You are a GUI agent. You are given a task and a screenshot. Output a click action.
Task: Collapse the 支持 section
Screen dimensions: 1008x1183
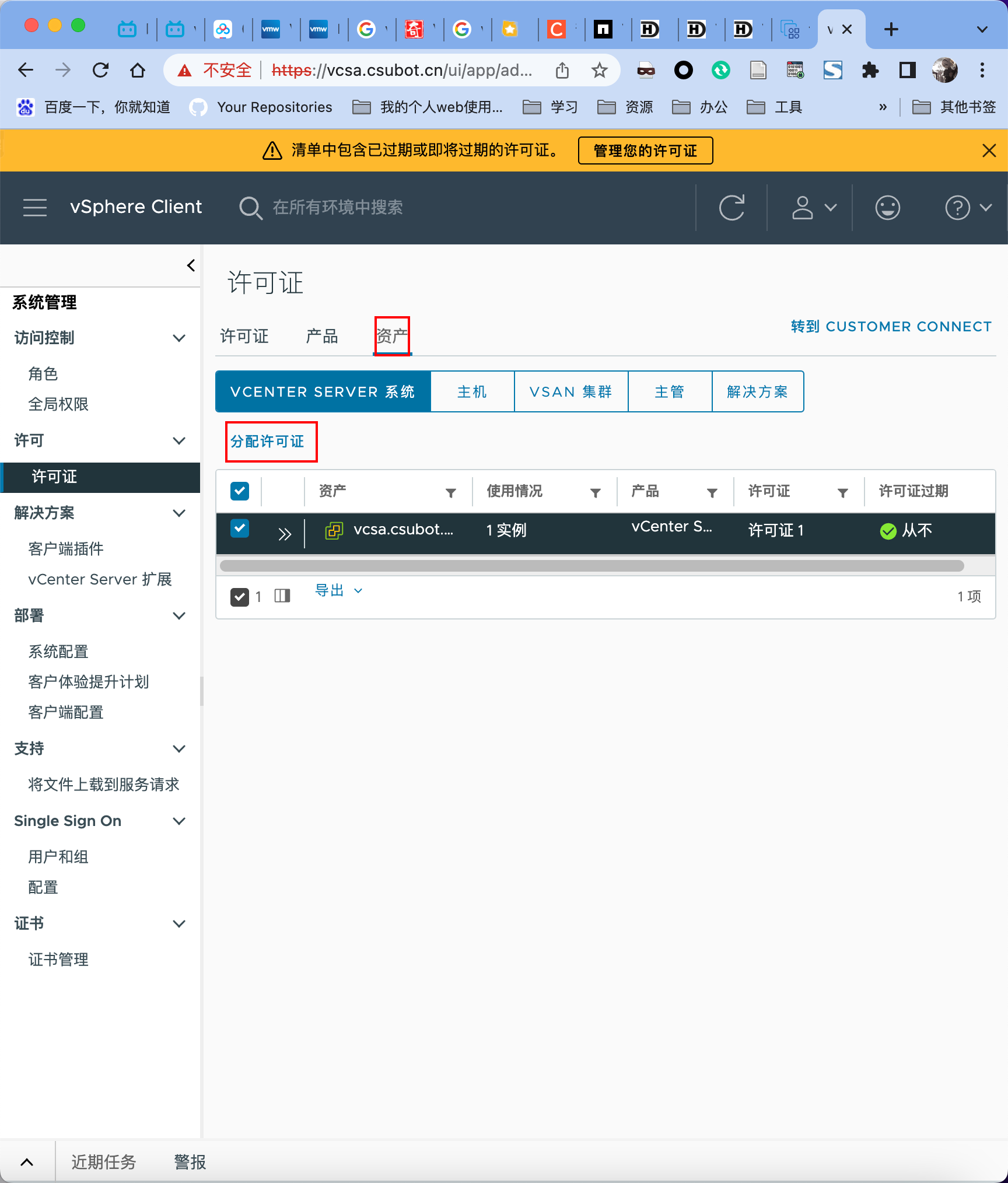click(x=180, y=749)
